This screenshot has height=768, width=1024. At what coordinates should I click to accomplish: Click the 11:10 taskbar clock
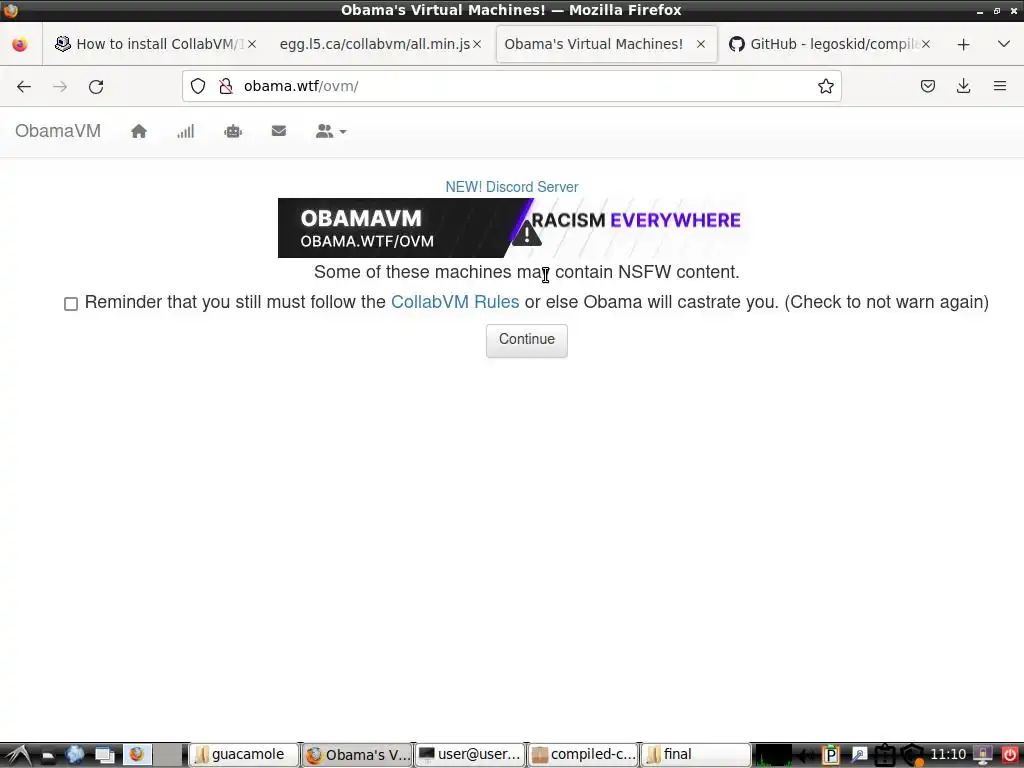(948, 754)
